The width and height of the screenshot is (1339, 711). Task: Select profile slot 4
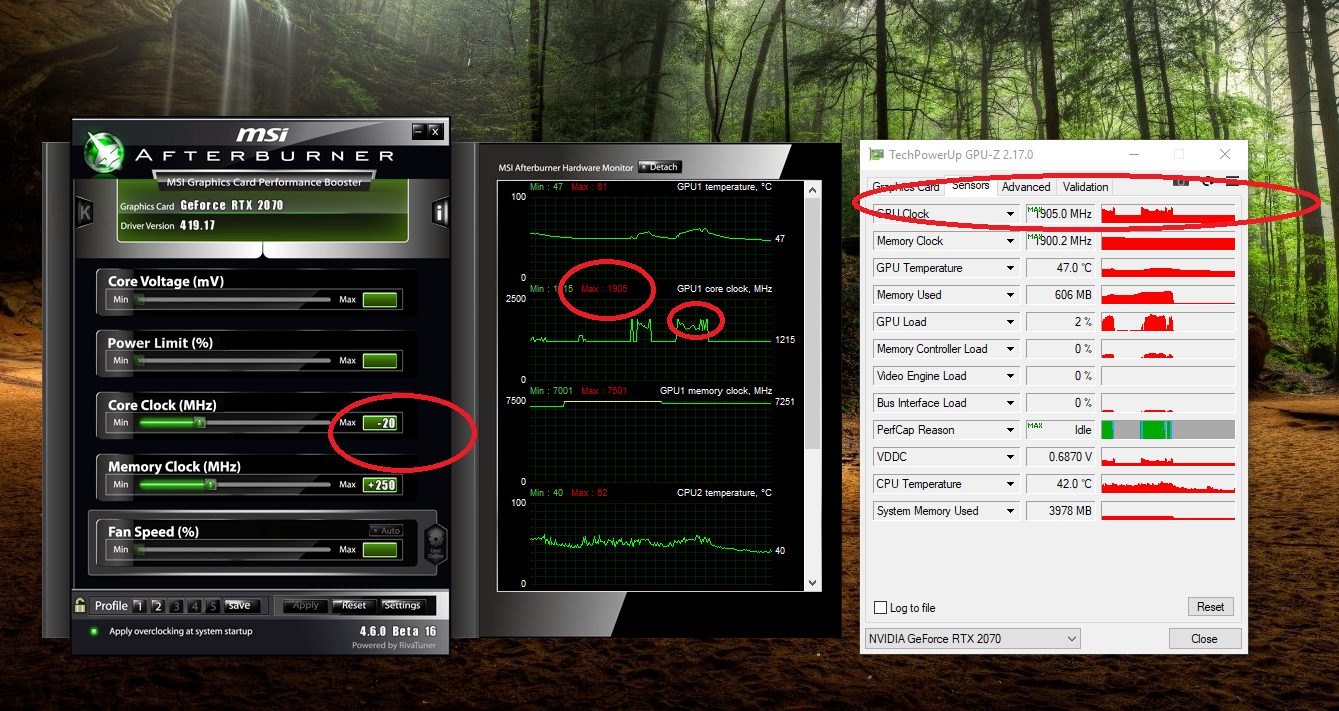coord(194,606)
